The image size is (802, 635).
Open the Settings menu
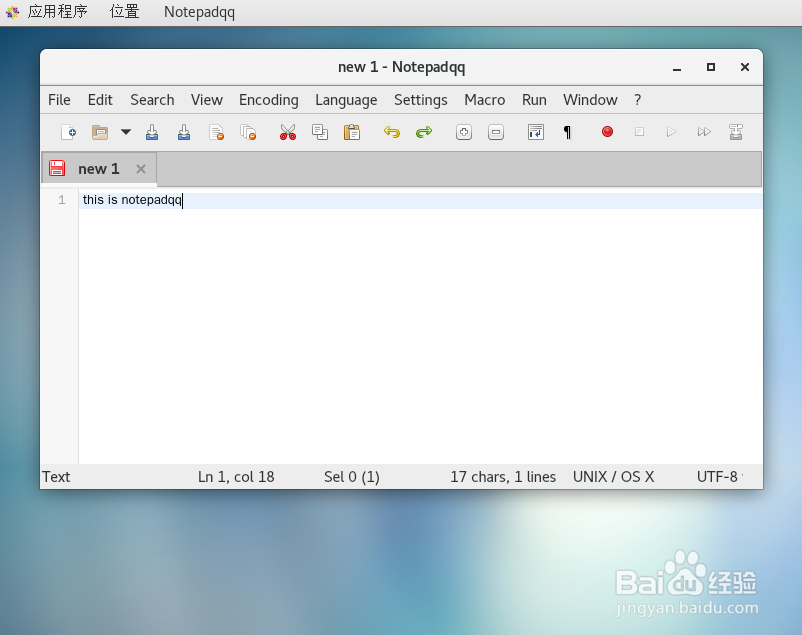coord(420,100)
